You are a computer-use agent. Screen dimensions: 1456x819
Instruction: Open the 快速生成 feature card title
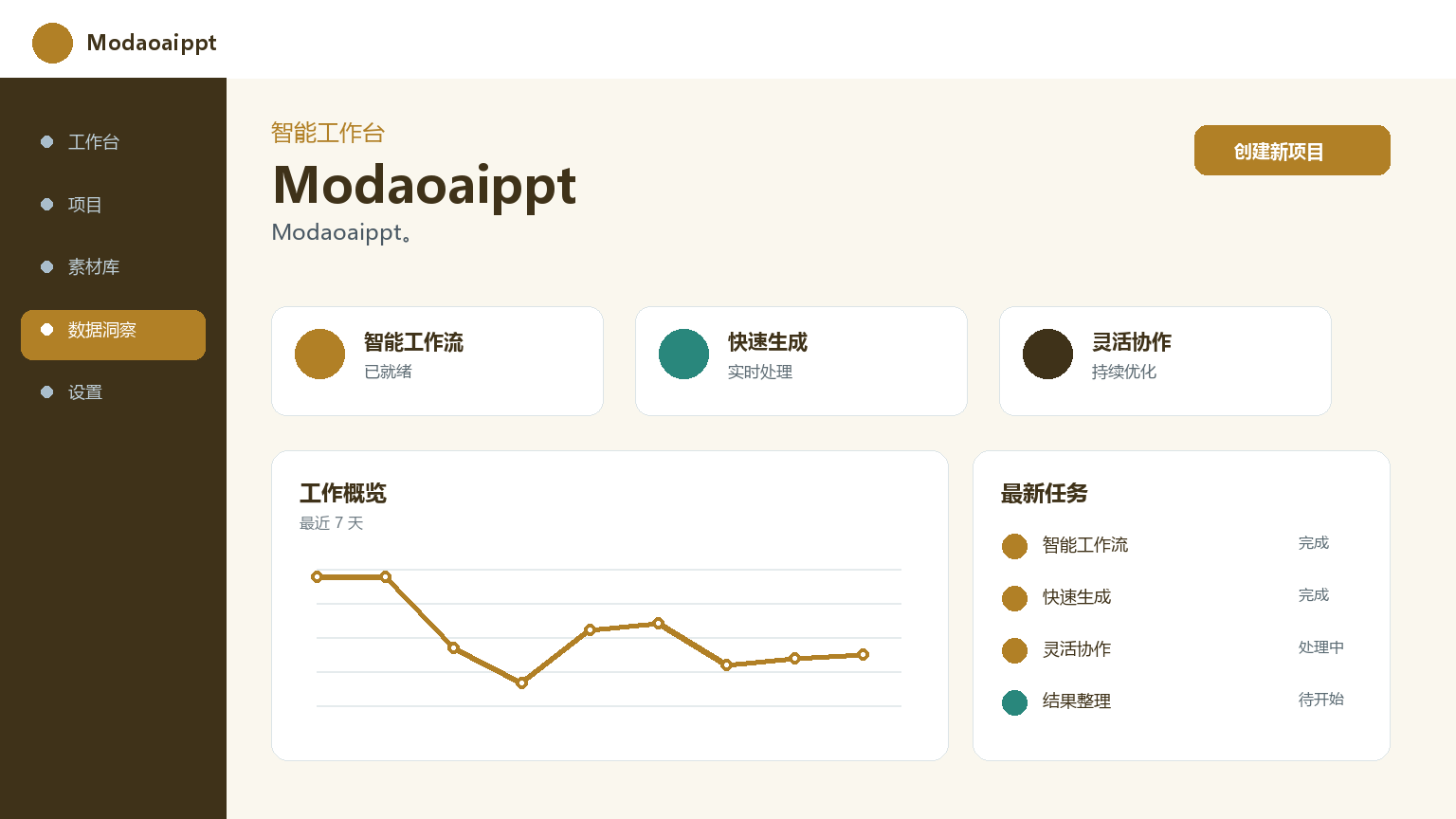click(x=768, y=342)
